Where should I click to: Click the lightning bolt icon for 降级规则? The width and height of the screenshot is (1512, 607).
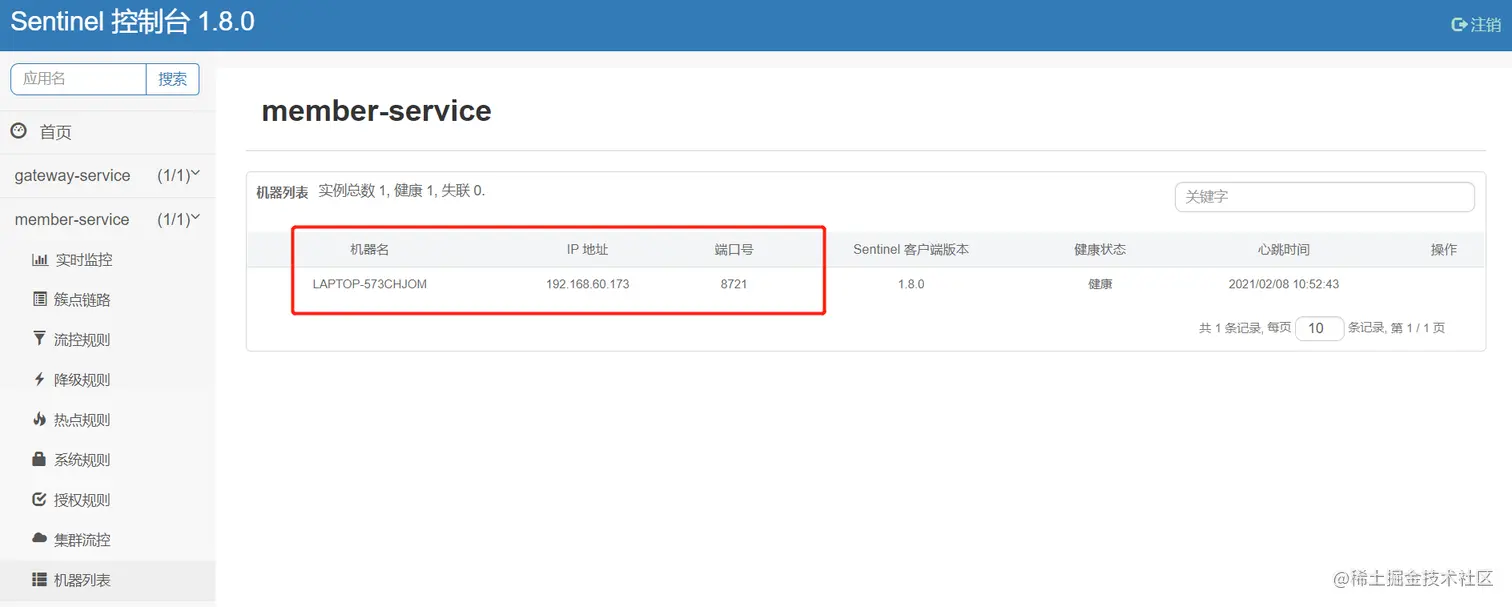40,379
